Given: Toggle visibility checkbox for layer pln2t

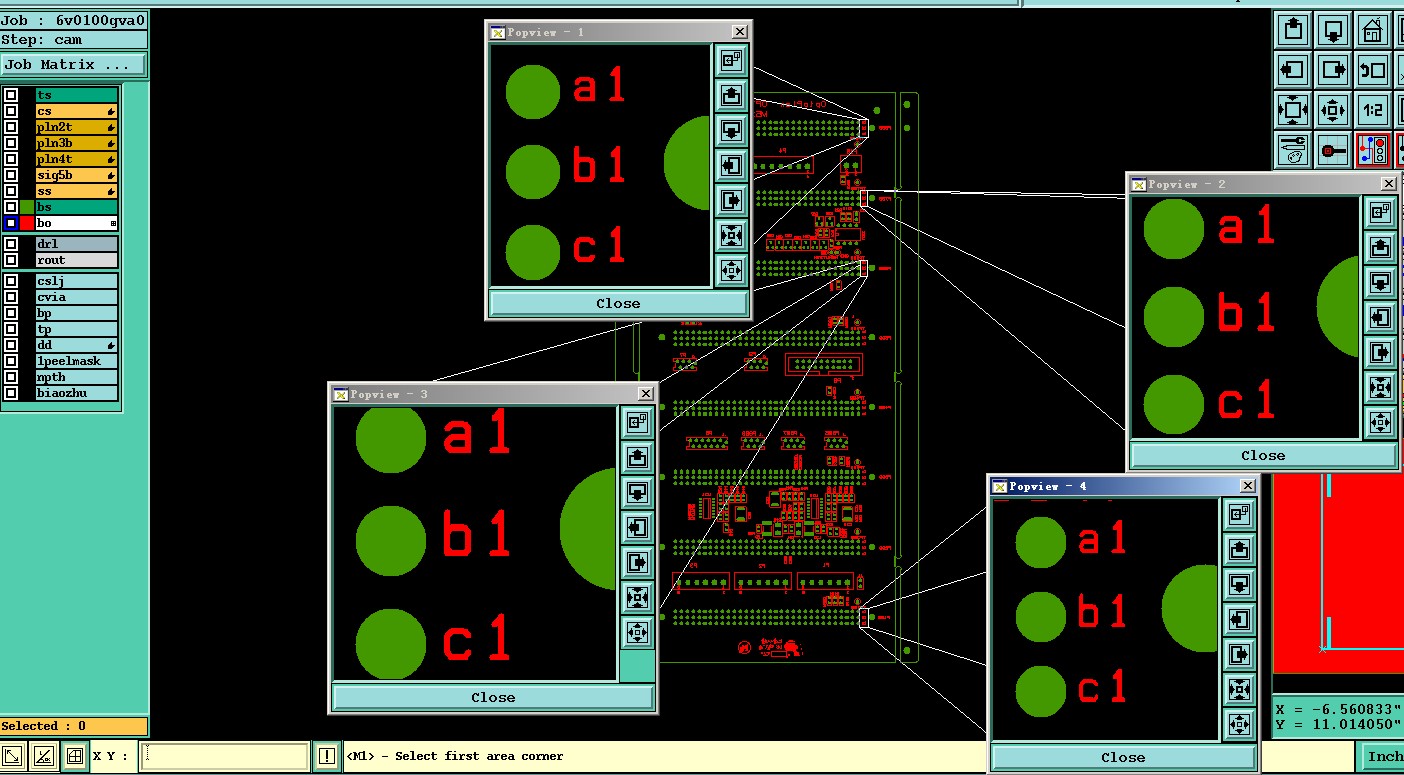Looking at the screenshot, I should [11, 127].
